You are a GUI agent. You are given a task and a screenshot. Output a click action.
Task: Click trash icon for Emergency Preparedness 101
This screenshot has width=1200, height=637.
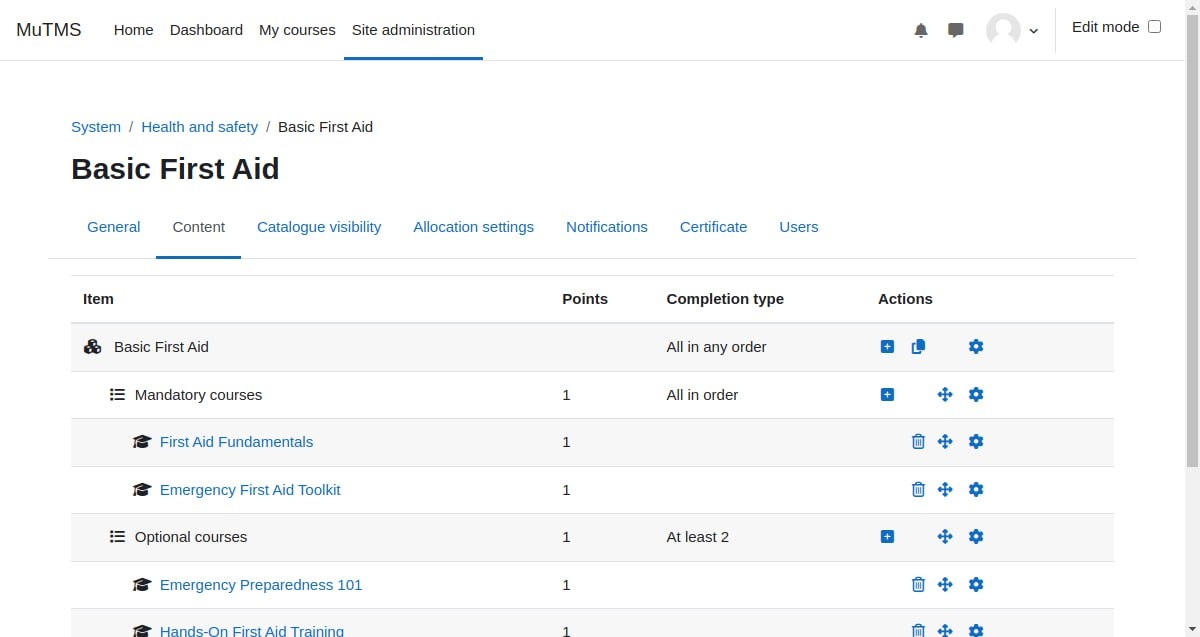tap(918, 585)
